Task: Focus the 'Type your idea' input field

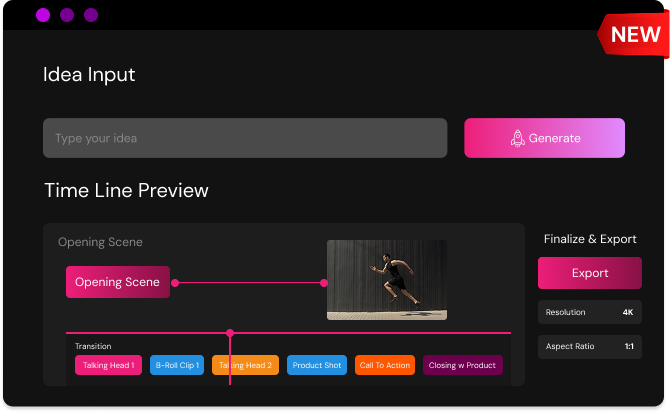Action: 244,138
